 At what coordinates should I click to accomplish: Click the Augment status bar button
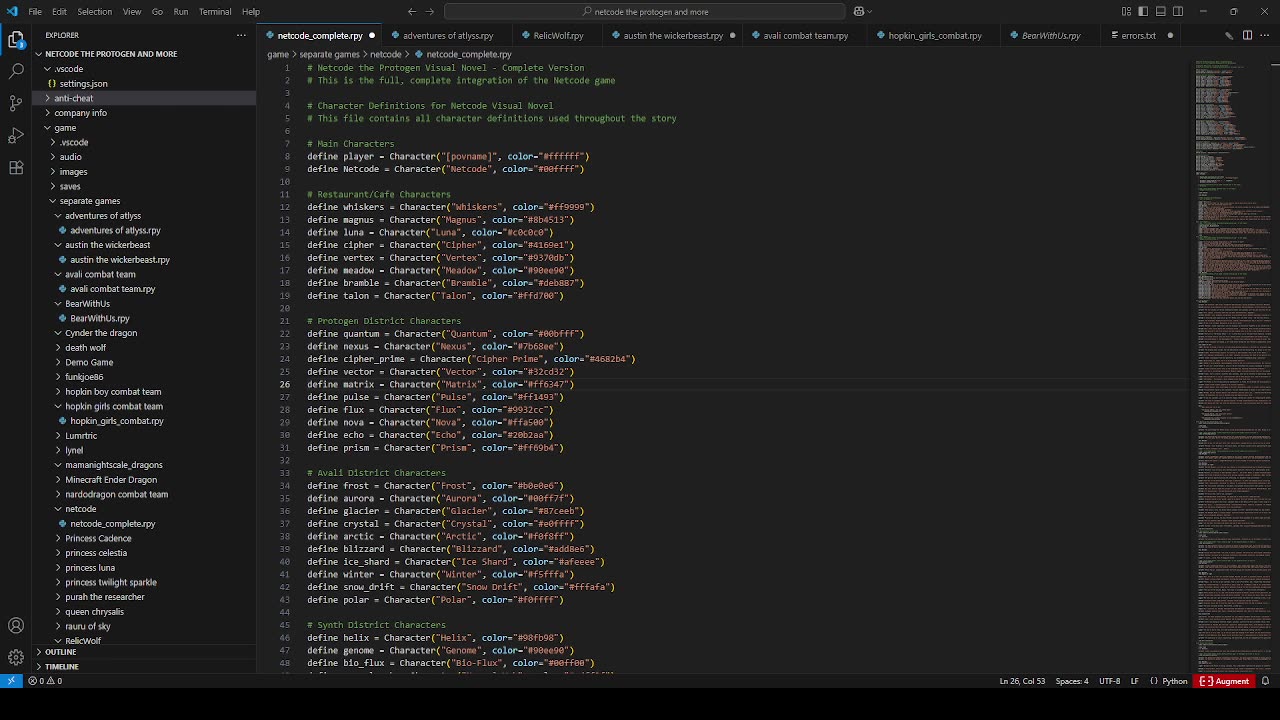pos(1224,681)
